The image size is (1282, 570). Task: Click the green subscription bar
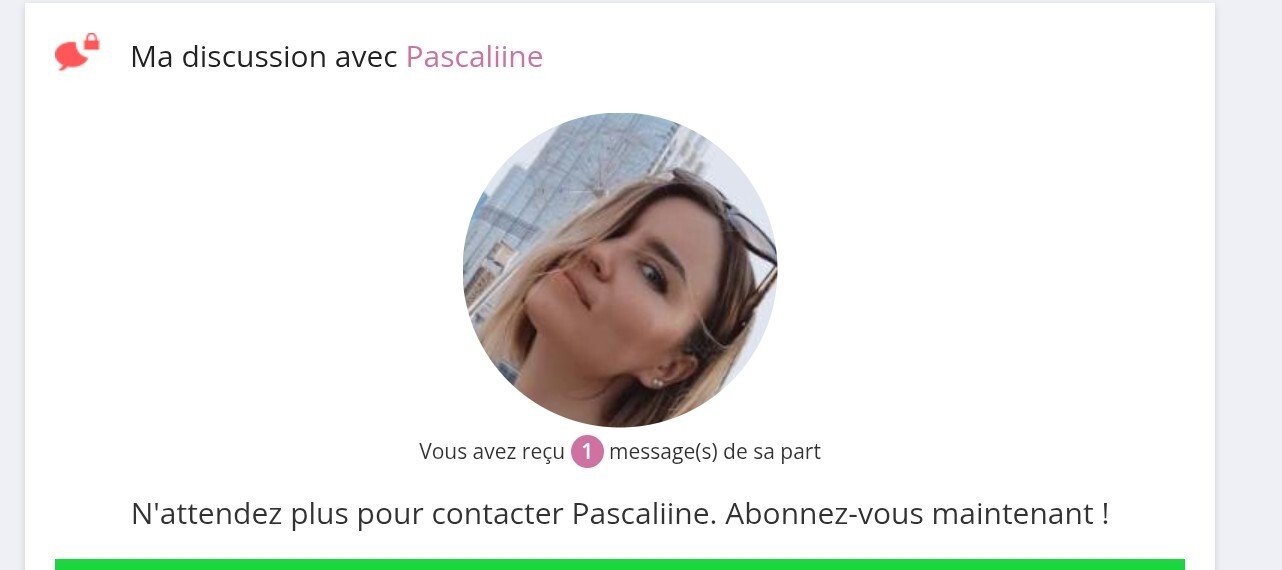(620, 564)
